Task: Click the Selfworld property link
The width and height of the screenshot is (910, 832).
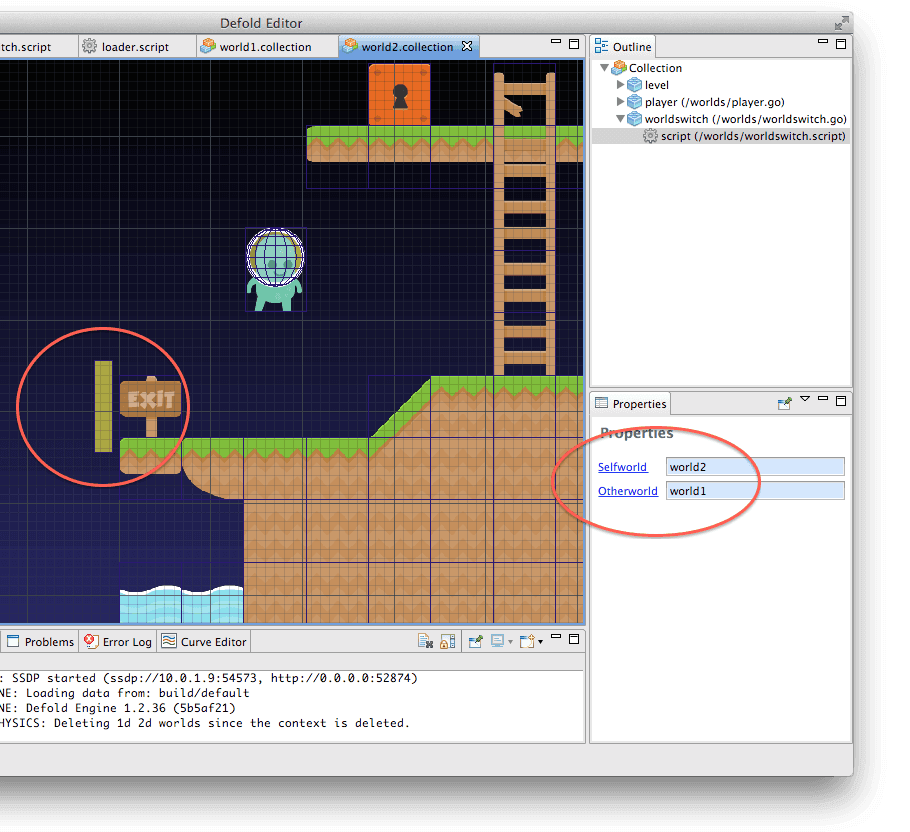Action: tap(622, 467)
